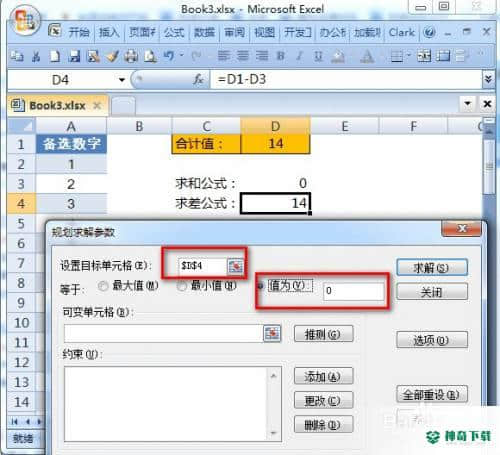Viewport: 500px width, 455px height.
Task: Open the Name Box dropdown arrow
Action: coord(122,80)
